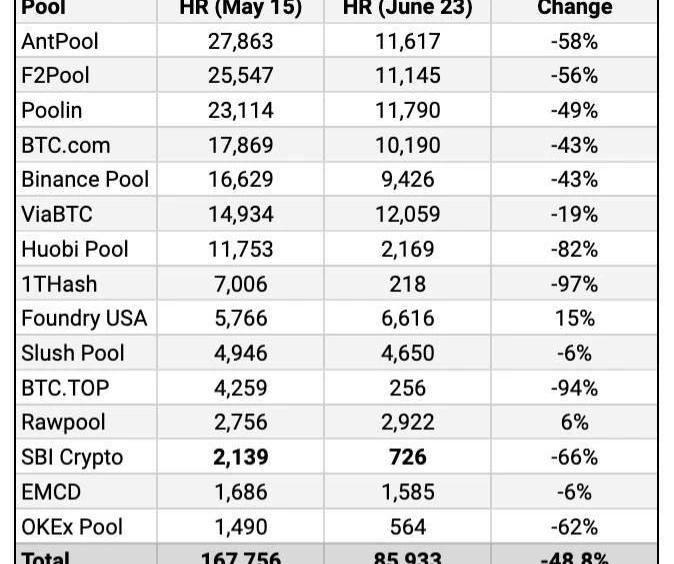Viewport: 674px width, 564px height.
Task: Select the Rawpool cell
Action: [x=63, y=422]
